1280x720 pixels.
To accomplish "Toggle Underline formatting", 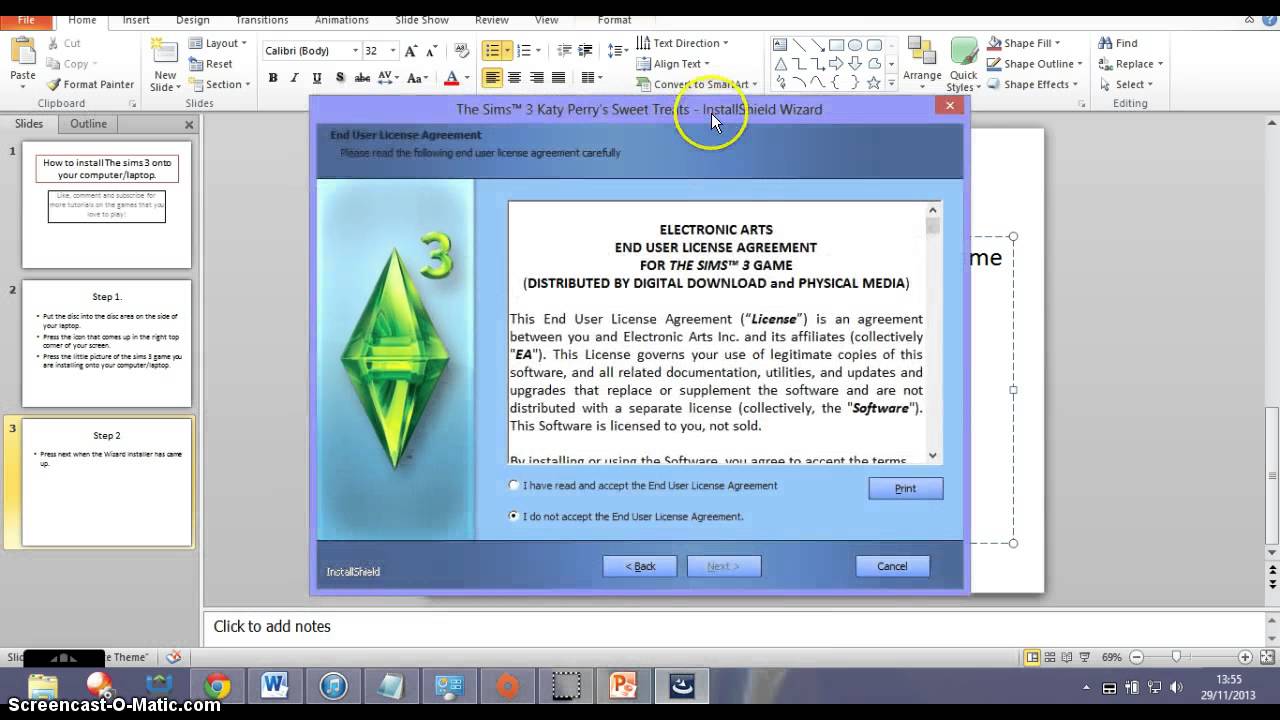I will pyautogui.click(x=317, y=78).
